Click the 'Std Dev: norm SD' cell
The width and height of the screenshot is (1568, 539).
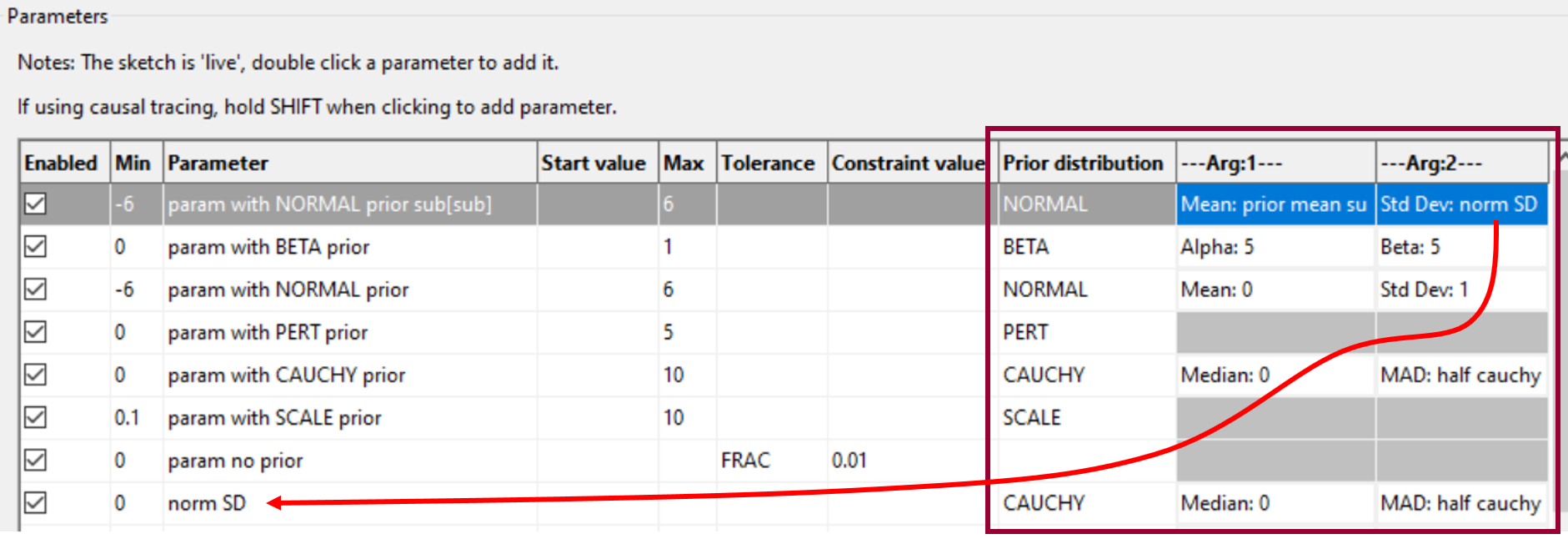[1460, 204]
